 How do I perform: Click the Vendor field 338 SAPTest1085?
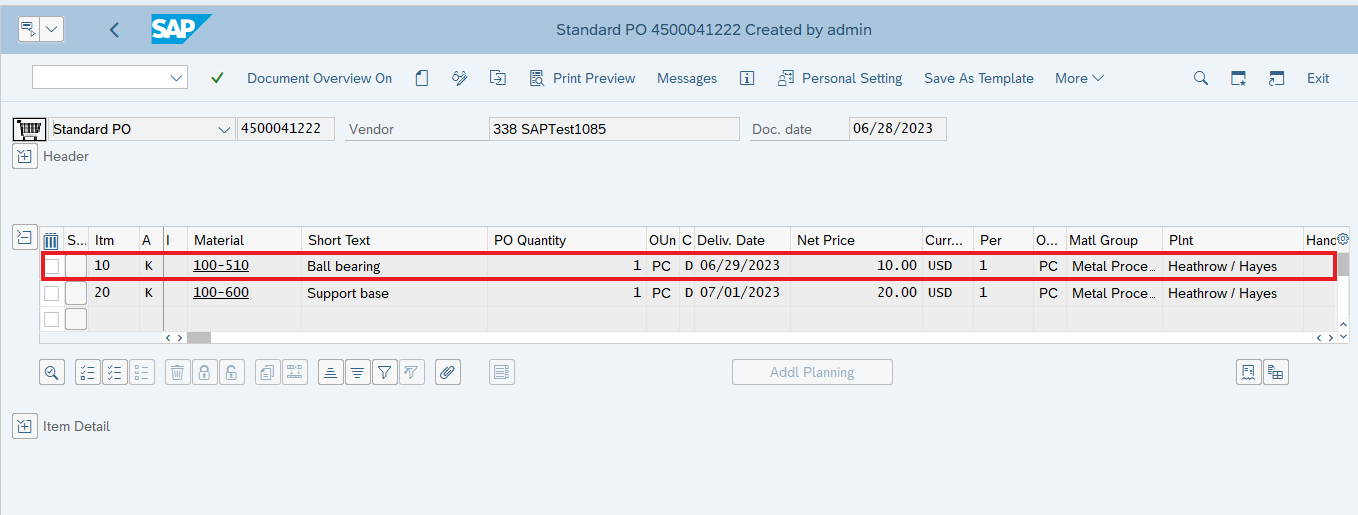point(614,129)
